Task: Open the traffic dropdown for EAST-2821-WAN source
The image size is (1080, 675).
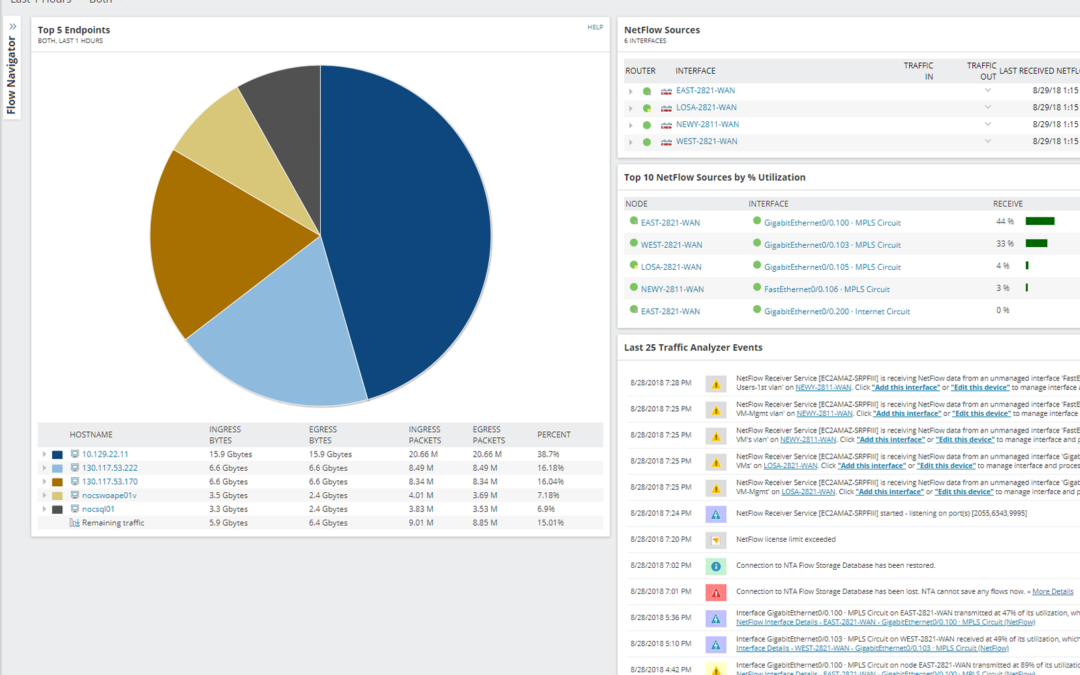Action: point(988,90)
